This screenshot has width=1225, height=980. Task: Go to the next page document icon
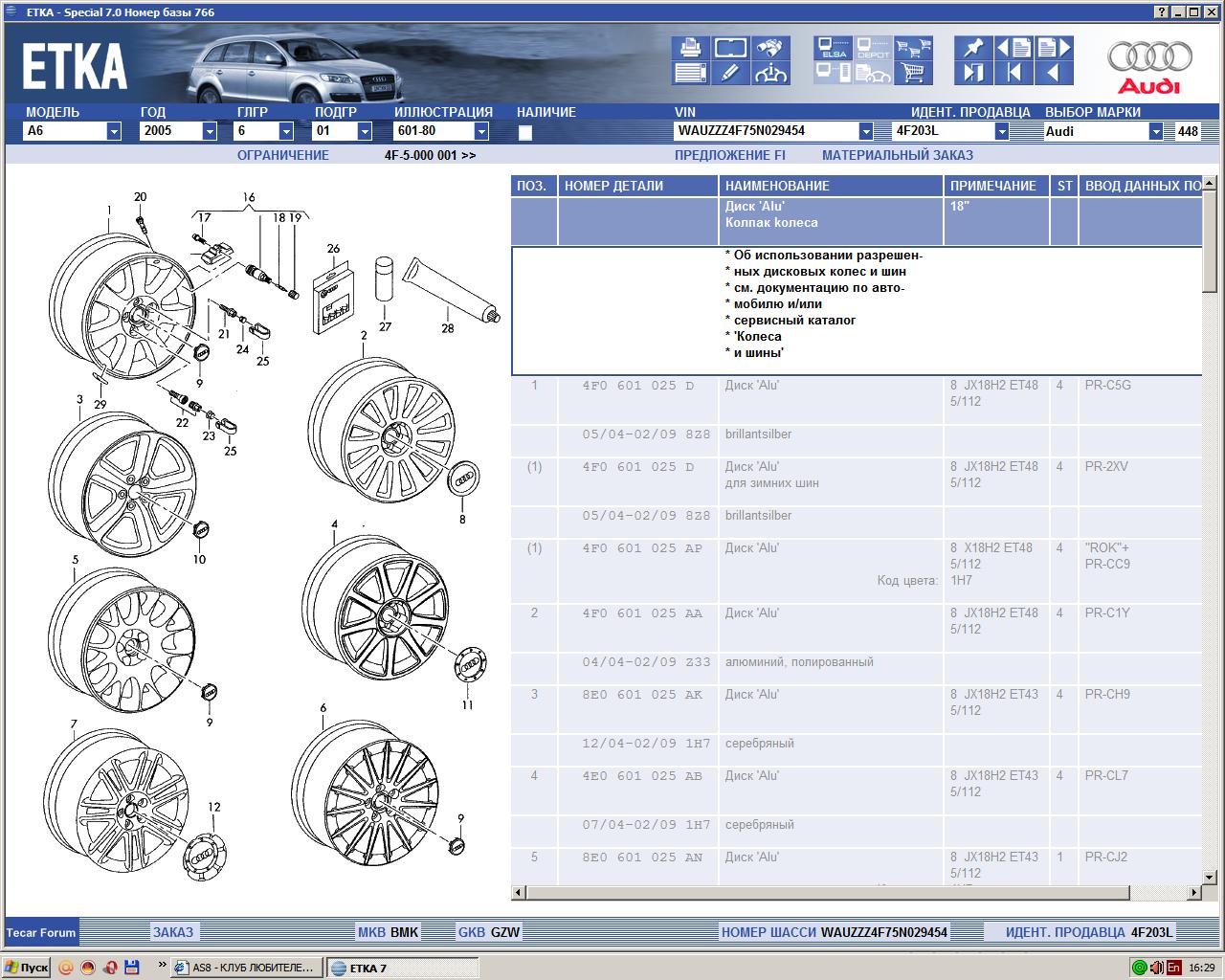pos(1054,48)
